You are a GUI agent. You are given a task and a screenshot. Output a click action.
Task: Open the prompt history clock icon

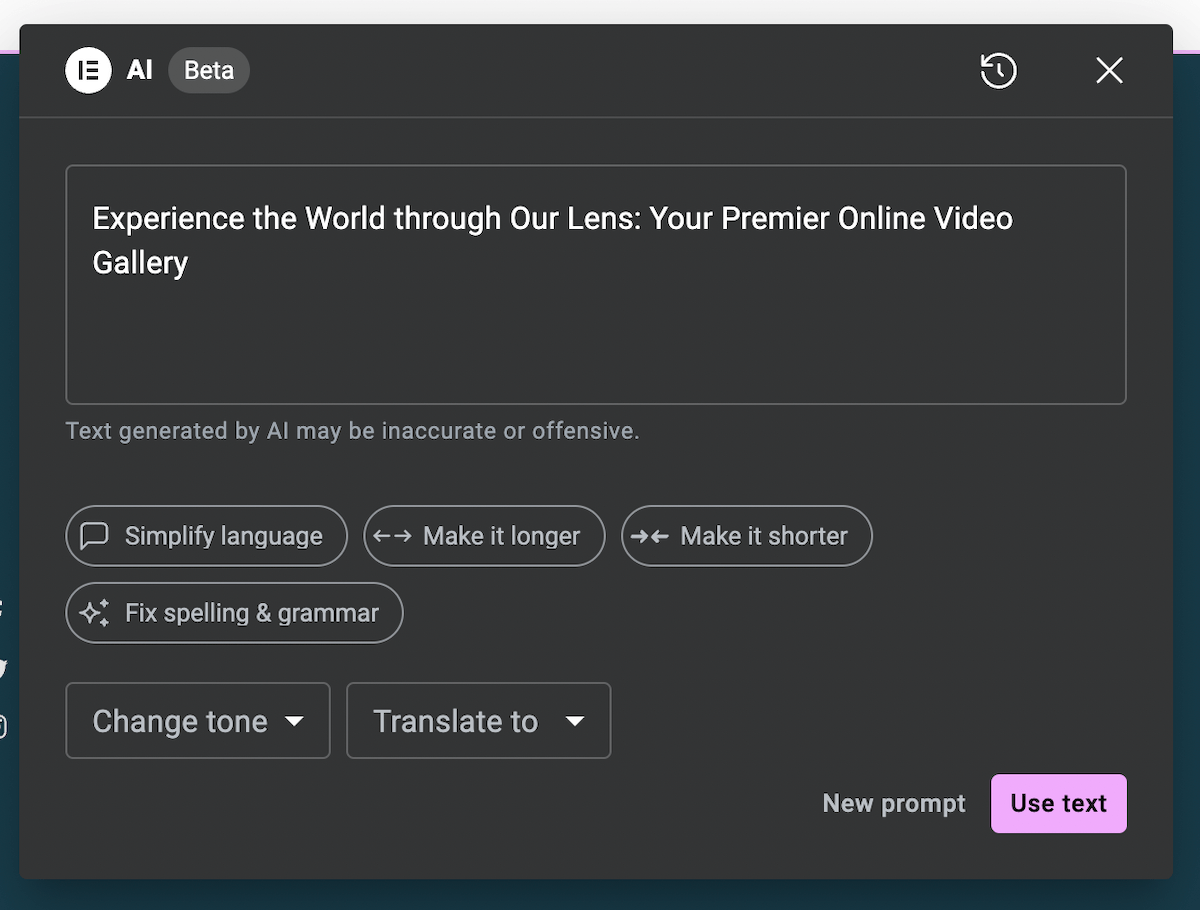(998, 71)
